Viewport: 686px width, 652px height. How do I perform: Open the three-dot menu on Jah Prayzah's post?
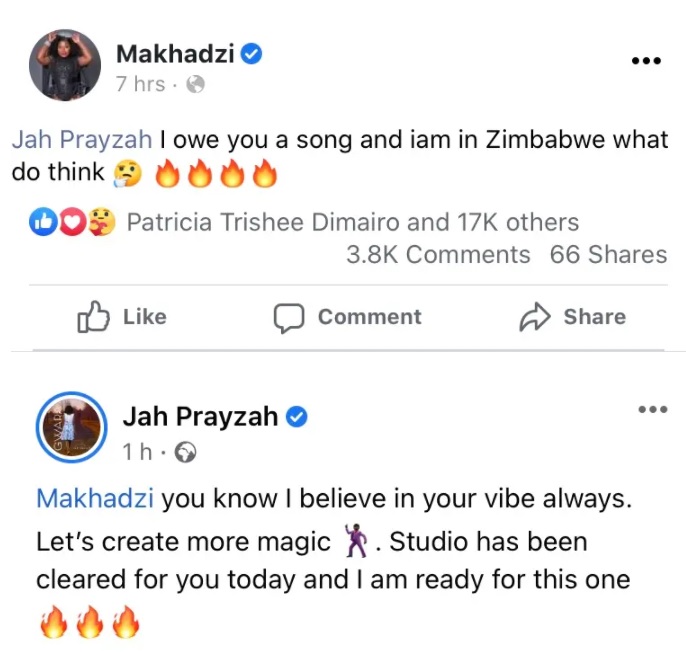tap(653, 410)
